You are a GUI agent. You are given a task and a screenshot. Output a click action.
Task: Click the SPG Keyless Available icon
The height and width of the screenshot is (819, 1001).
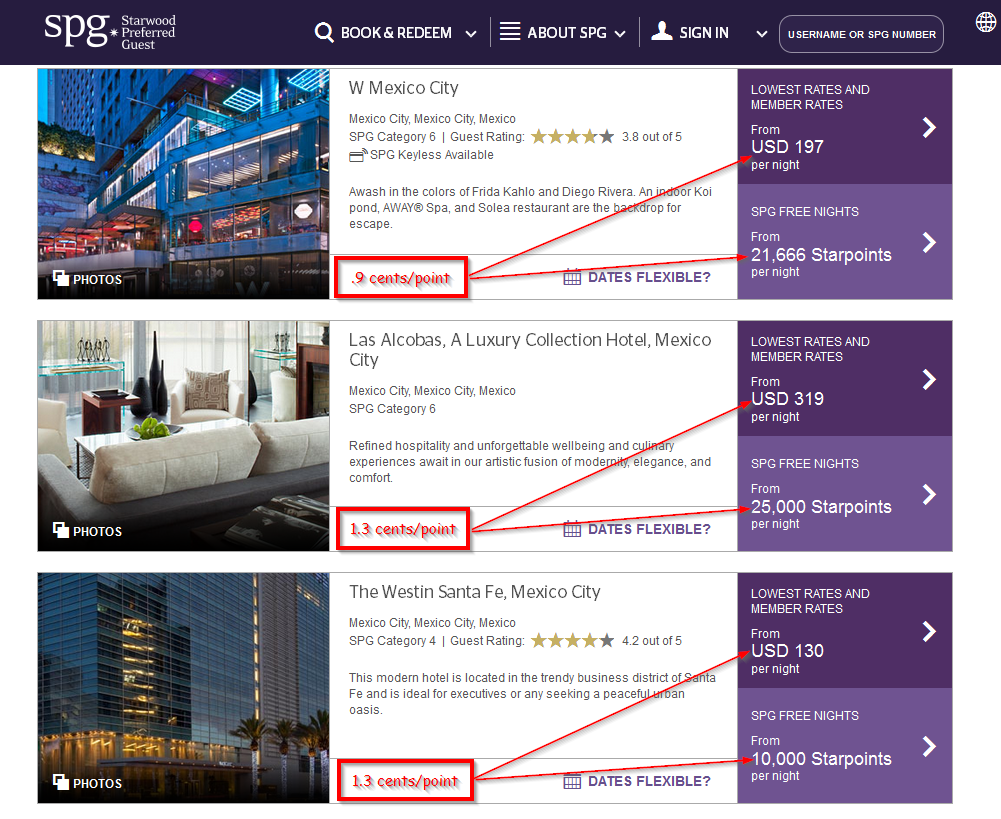[x=358, y=154]
